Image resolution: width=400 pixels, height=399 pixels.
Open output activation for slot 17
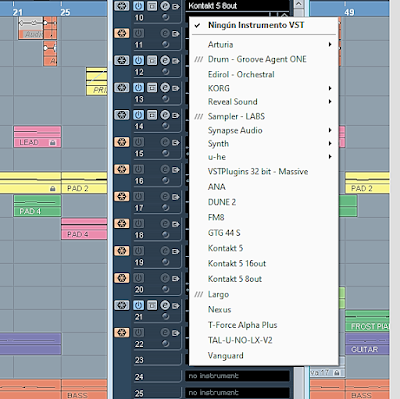pyautogui.click(x=176, y=197)
